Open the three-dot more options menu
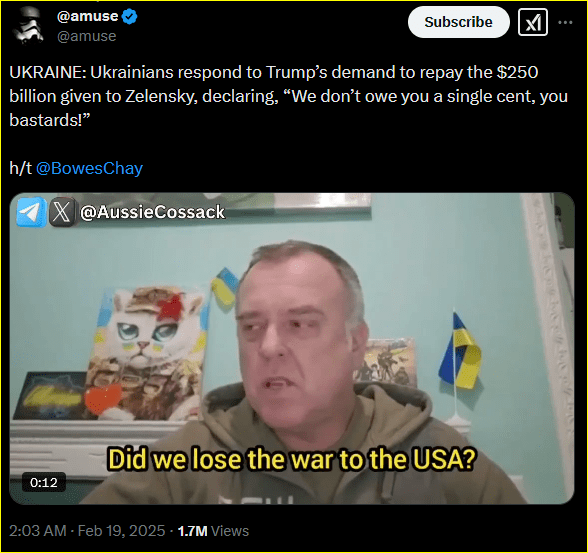This screenshot has height=553, width=588. point(565,22)
